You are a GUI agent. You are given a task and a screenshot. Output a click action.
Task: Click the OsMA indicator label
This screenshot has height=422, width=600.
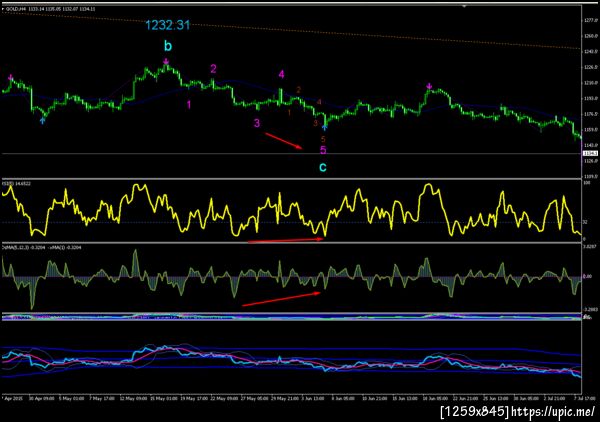click(x=41, y=248)
